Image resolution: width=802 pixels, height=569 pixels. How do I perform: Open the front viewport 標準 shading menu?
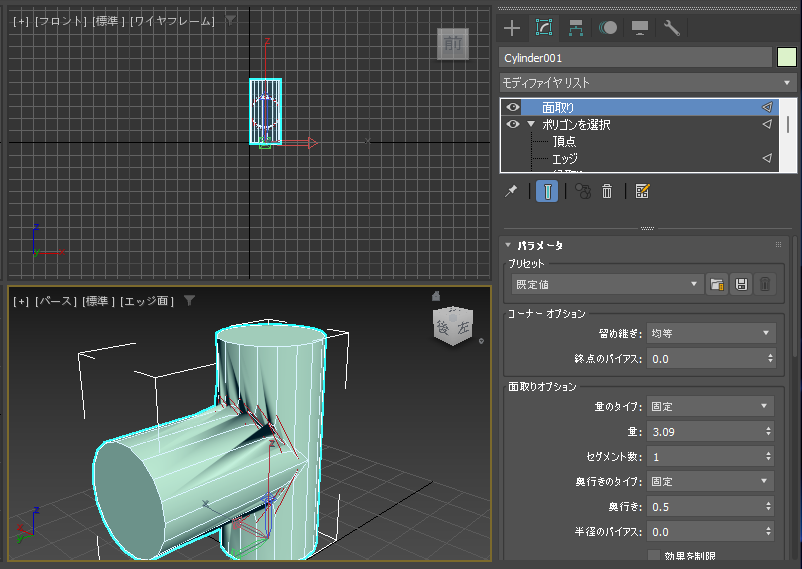pyautogui.click(x=108, y=21)
